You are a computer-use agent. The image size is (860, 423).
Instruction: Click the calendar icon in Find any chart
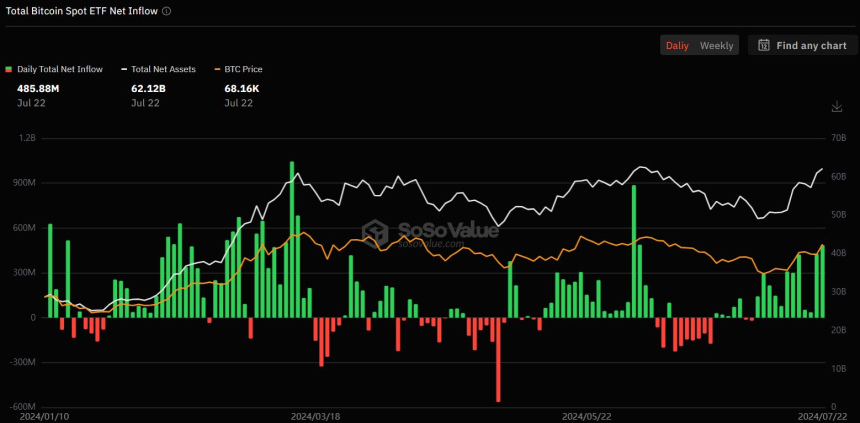[x=764, y=45]
